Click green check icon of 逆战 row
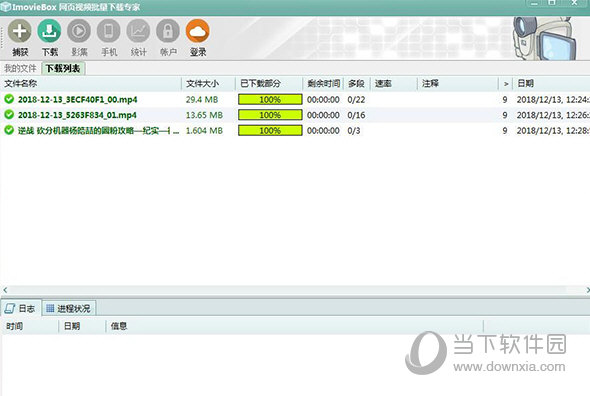 (9, 130)
